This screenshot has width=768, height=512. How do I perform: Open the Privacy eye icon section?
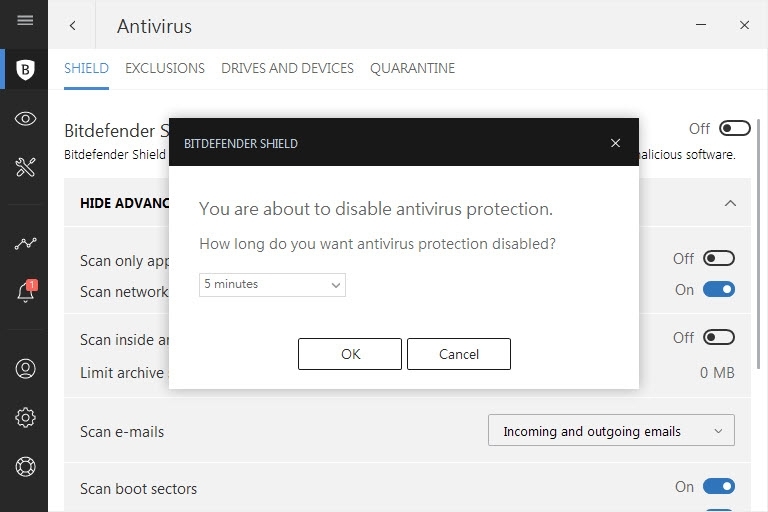click(25, 119)
